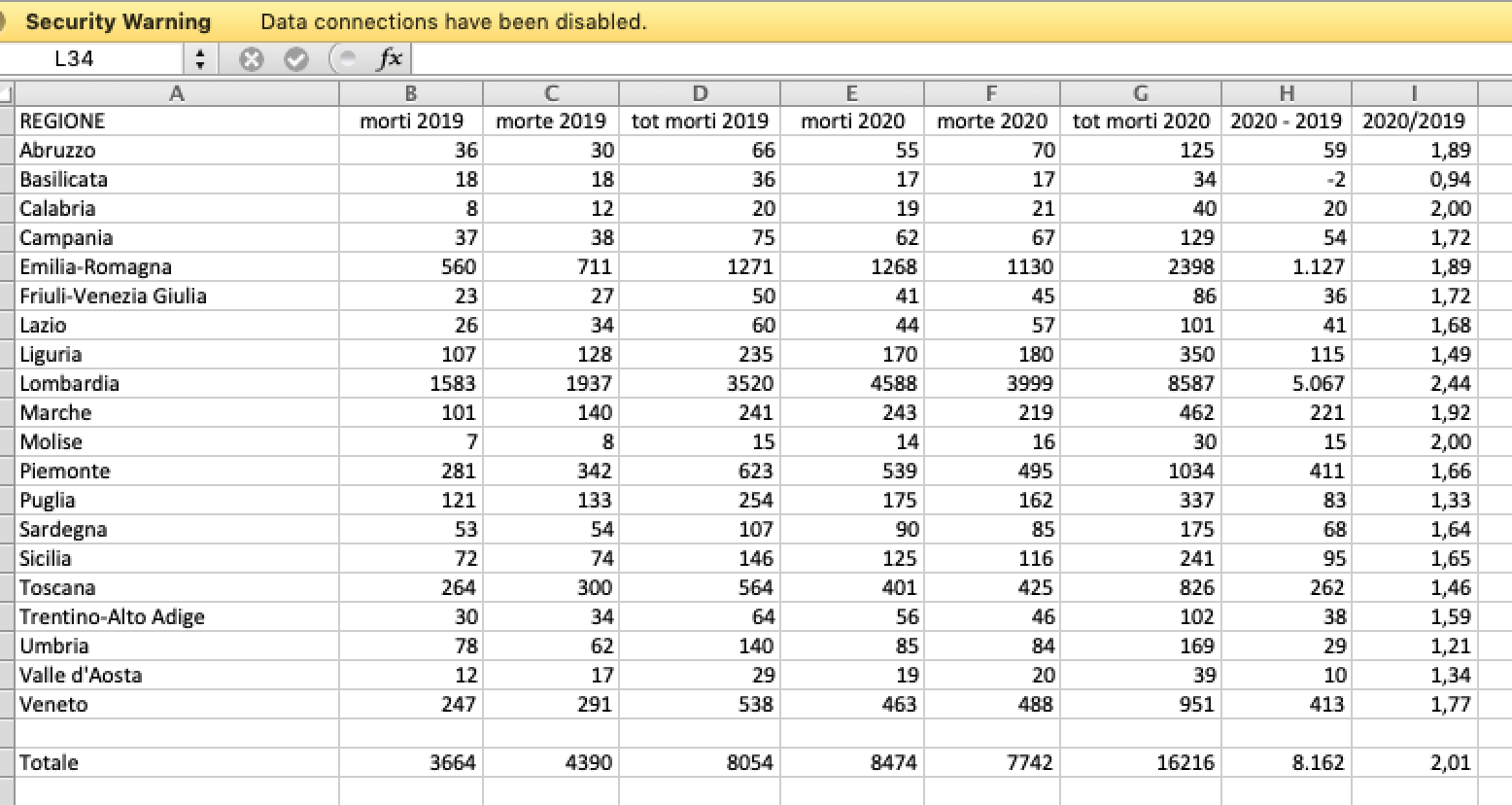The width and height of the screenshot is (1512, 805).
Task: Select column C header
Action: point(551,94)
